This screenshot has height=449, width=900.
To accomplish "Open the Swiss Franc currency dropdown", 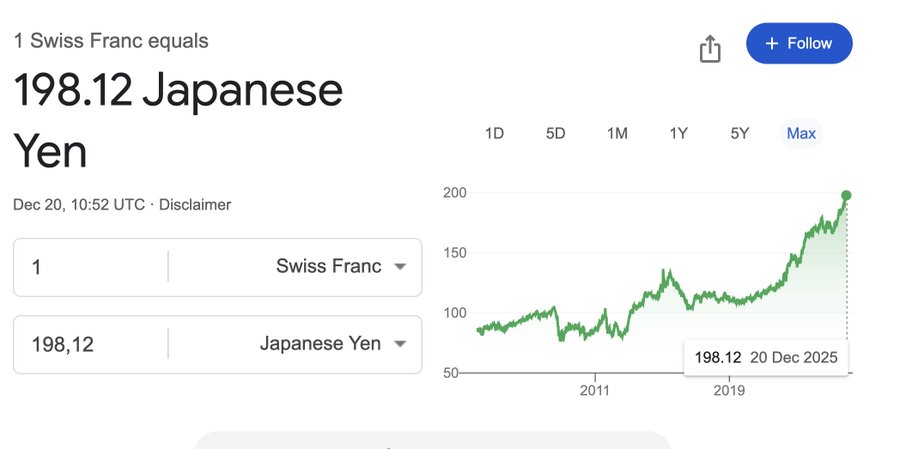I will (x=341, y=267).
